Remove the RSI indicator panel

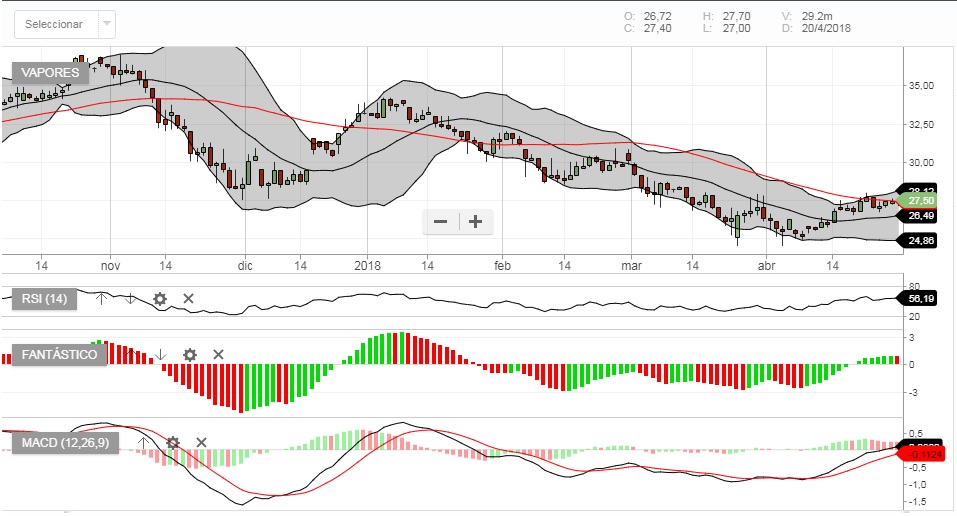188,298
